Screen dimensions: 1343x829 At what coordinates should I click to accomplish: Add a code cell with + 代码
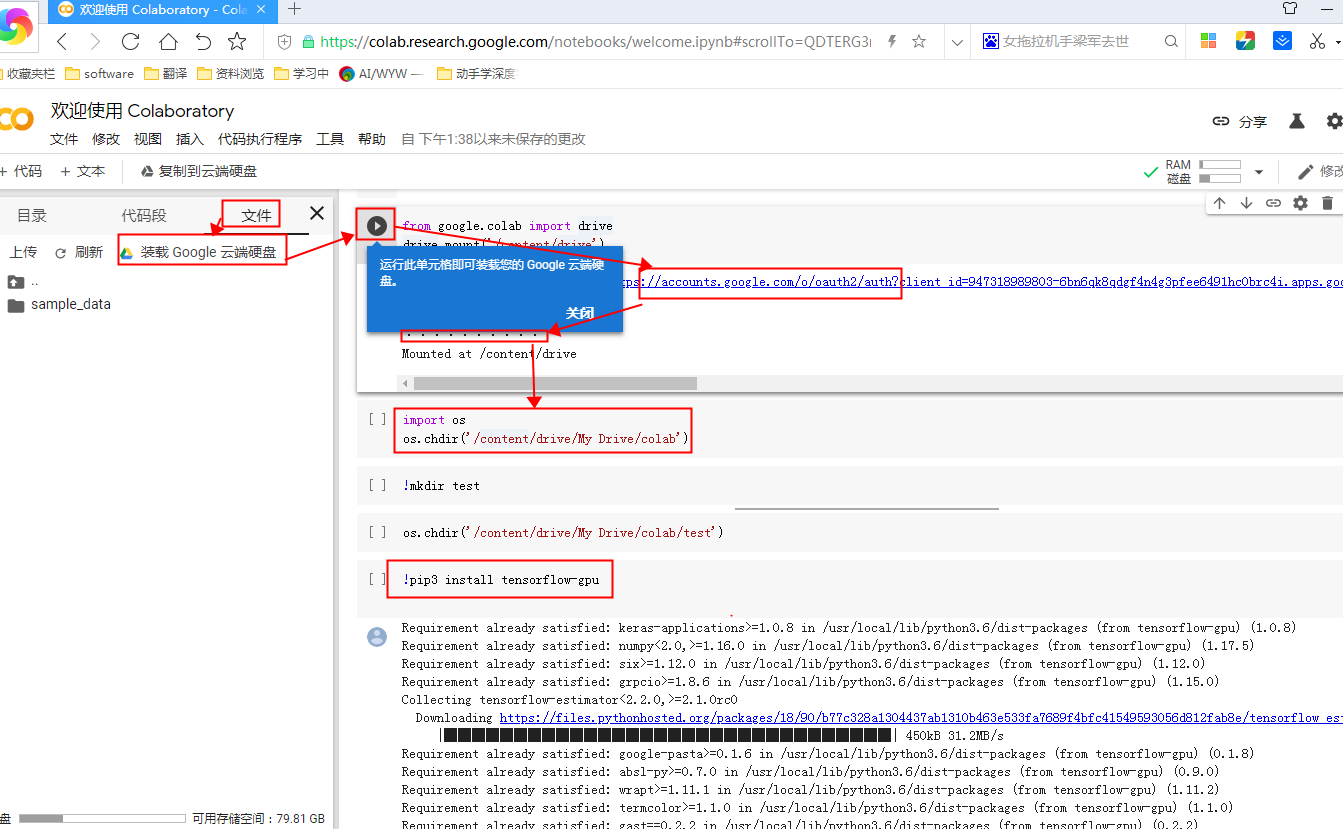pyautogui.click(x=21, y=171)
